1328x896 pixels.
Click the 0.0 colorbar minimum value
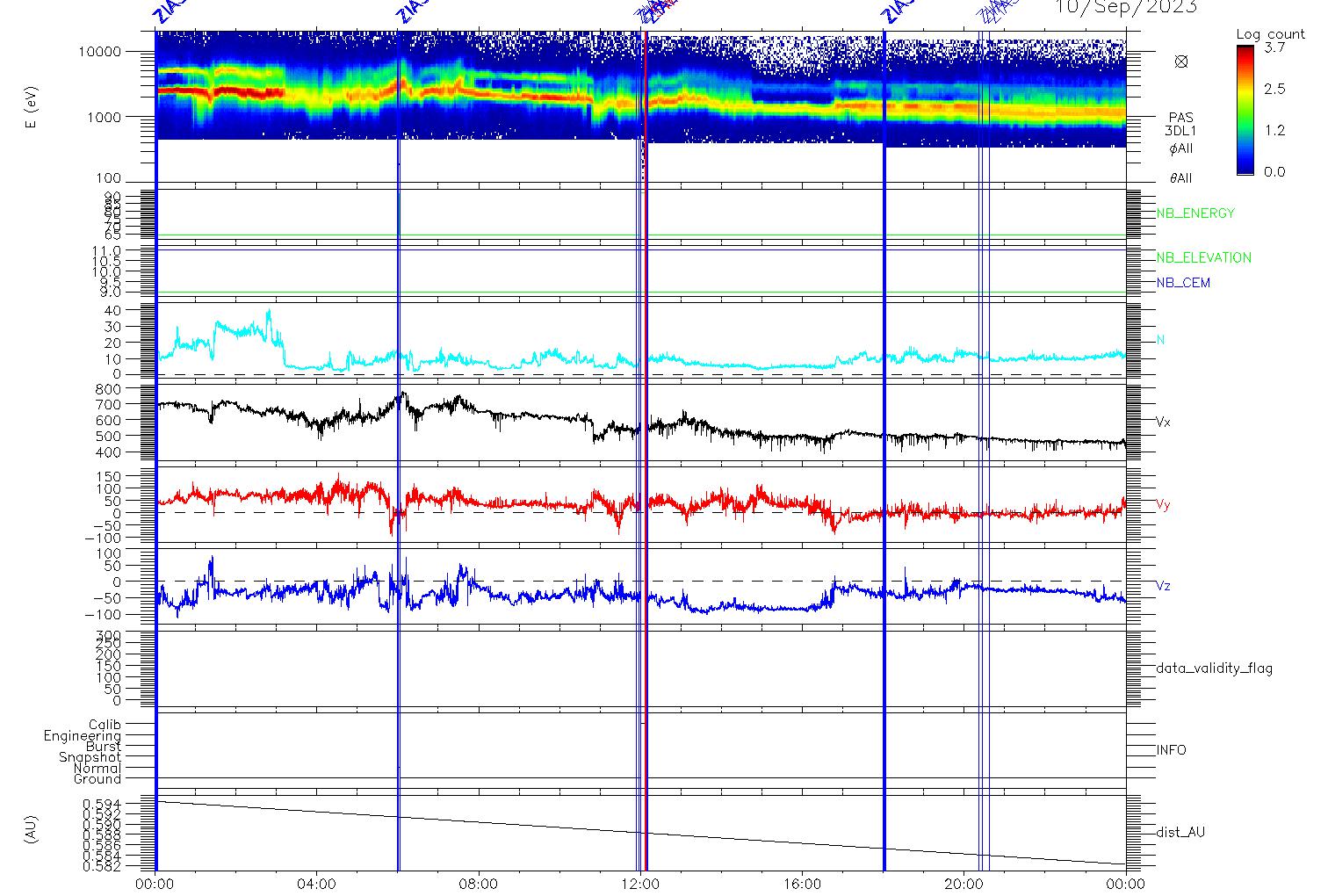[x=1274, y=171]
